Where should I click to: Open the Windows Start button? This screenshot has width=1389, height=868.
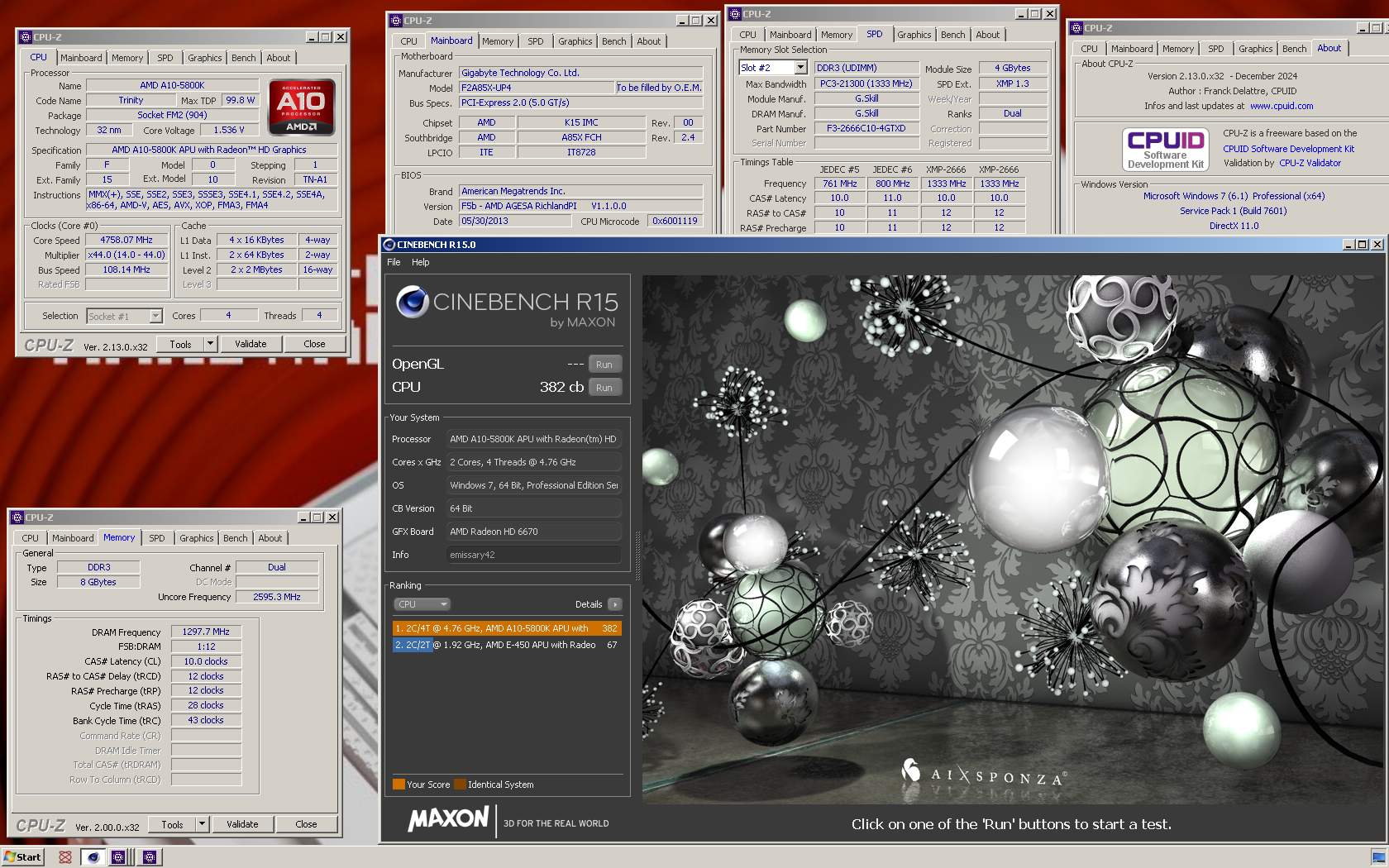tap(23, 857)
